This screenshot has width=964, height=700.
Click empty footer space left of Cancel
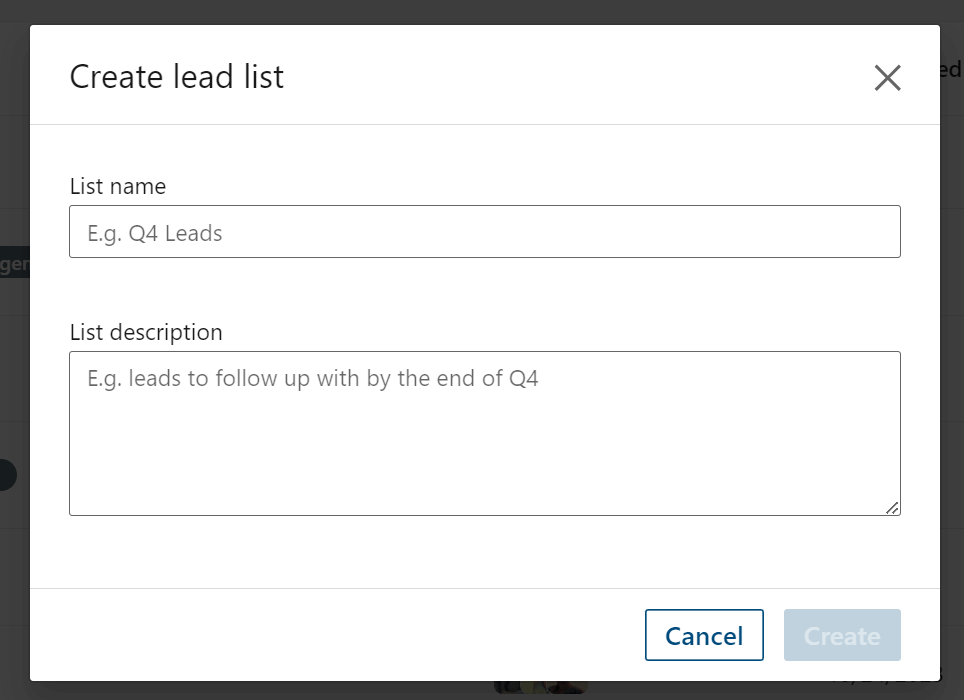coord(337,635)
